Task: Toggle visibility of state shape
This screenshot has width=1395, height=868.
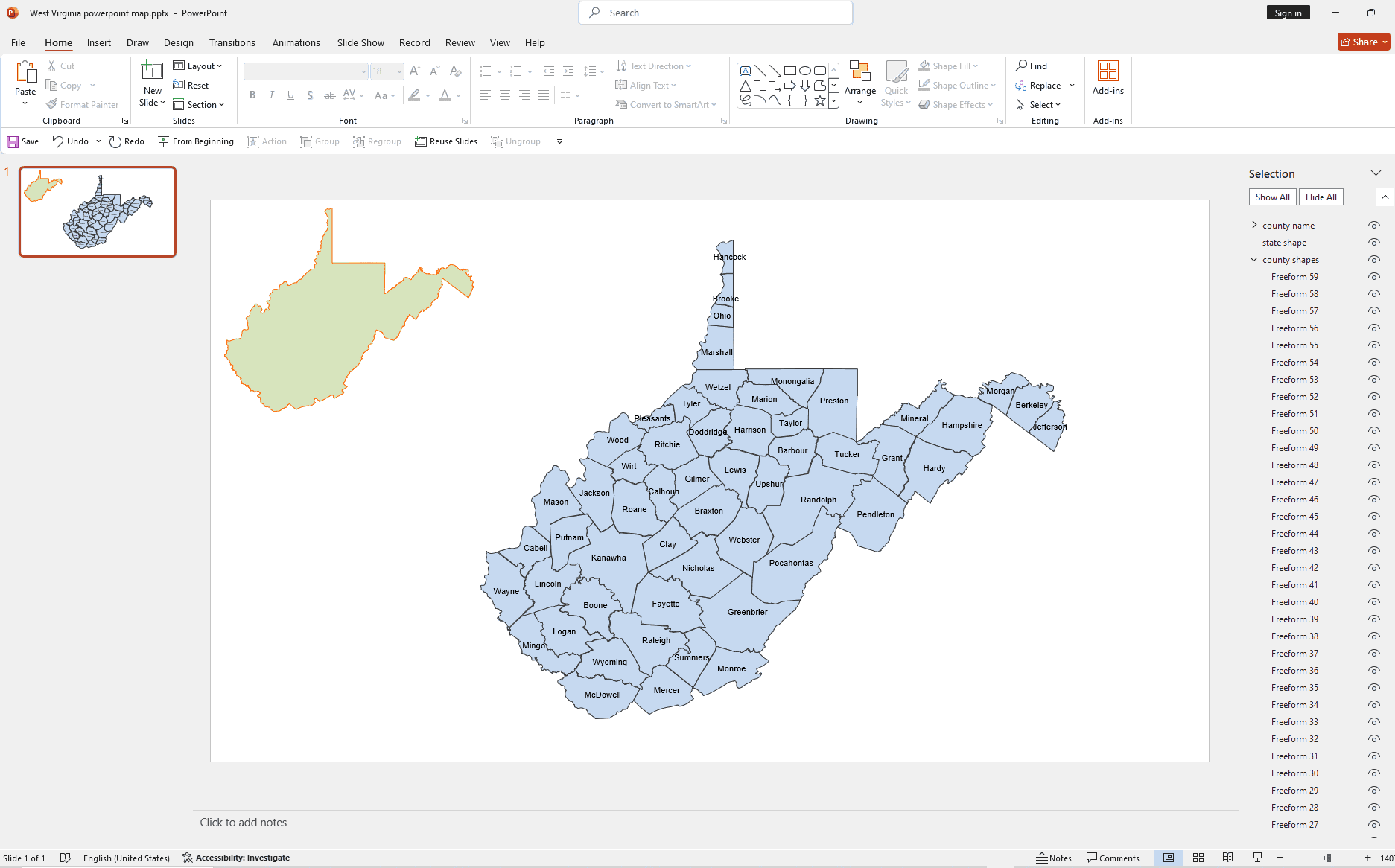Action: coord(1374,243)
